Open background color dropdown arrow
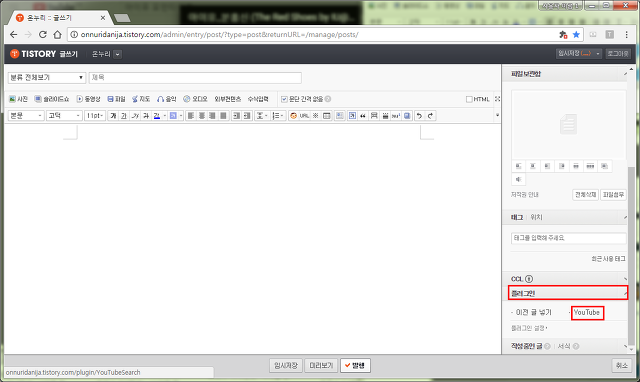The height and width of the screenshot is (382, 640). click(181, 116)
